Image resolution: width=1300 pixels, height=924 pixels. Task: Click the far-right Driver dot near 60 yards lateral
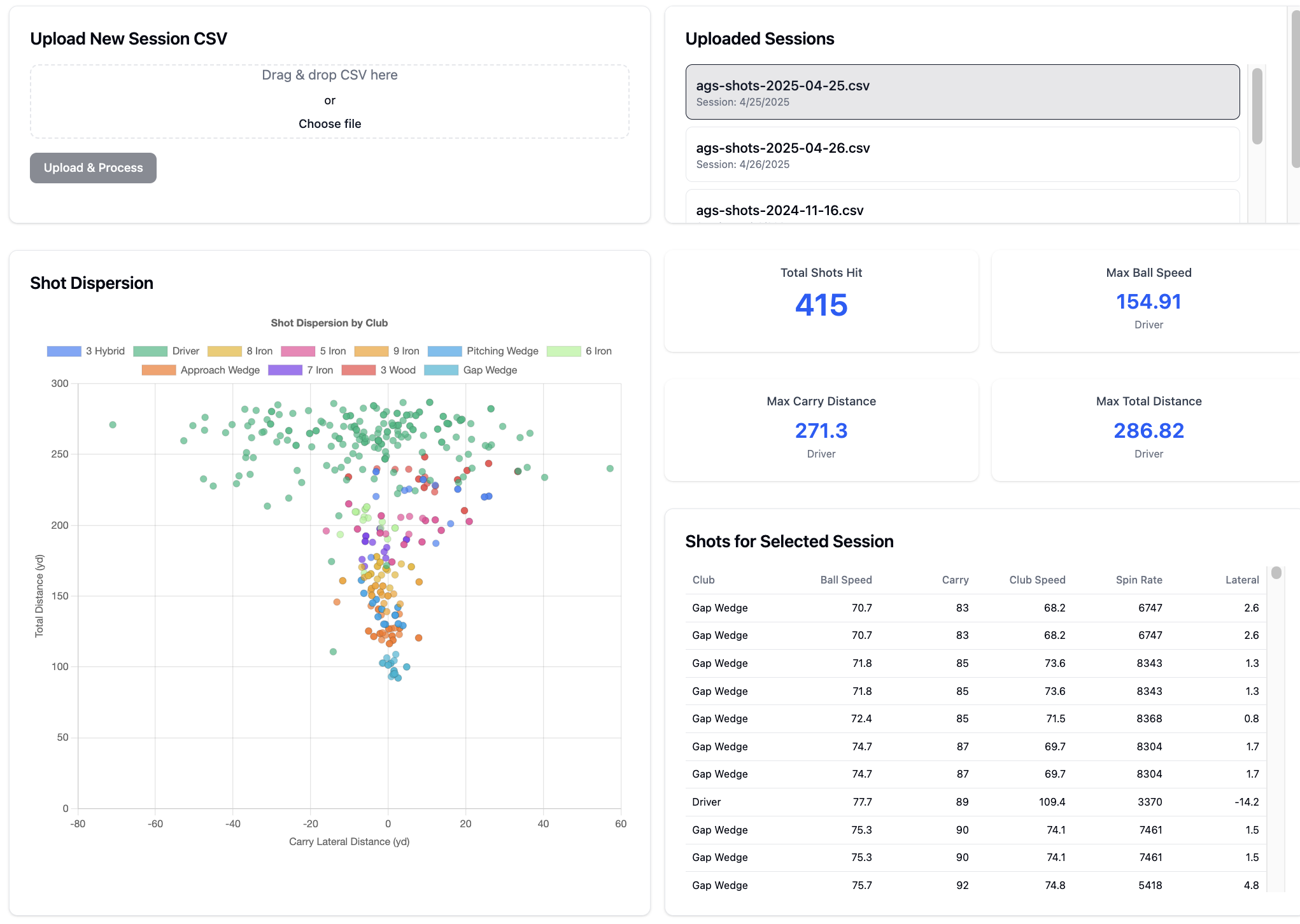pyautogui.click(x=610, y=468)
